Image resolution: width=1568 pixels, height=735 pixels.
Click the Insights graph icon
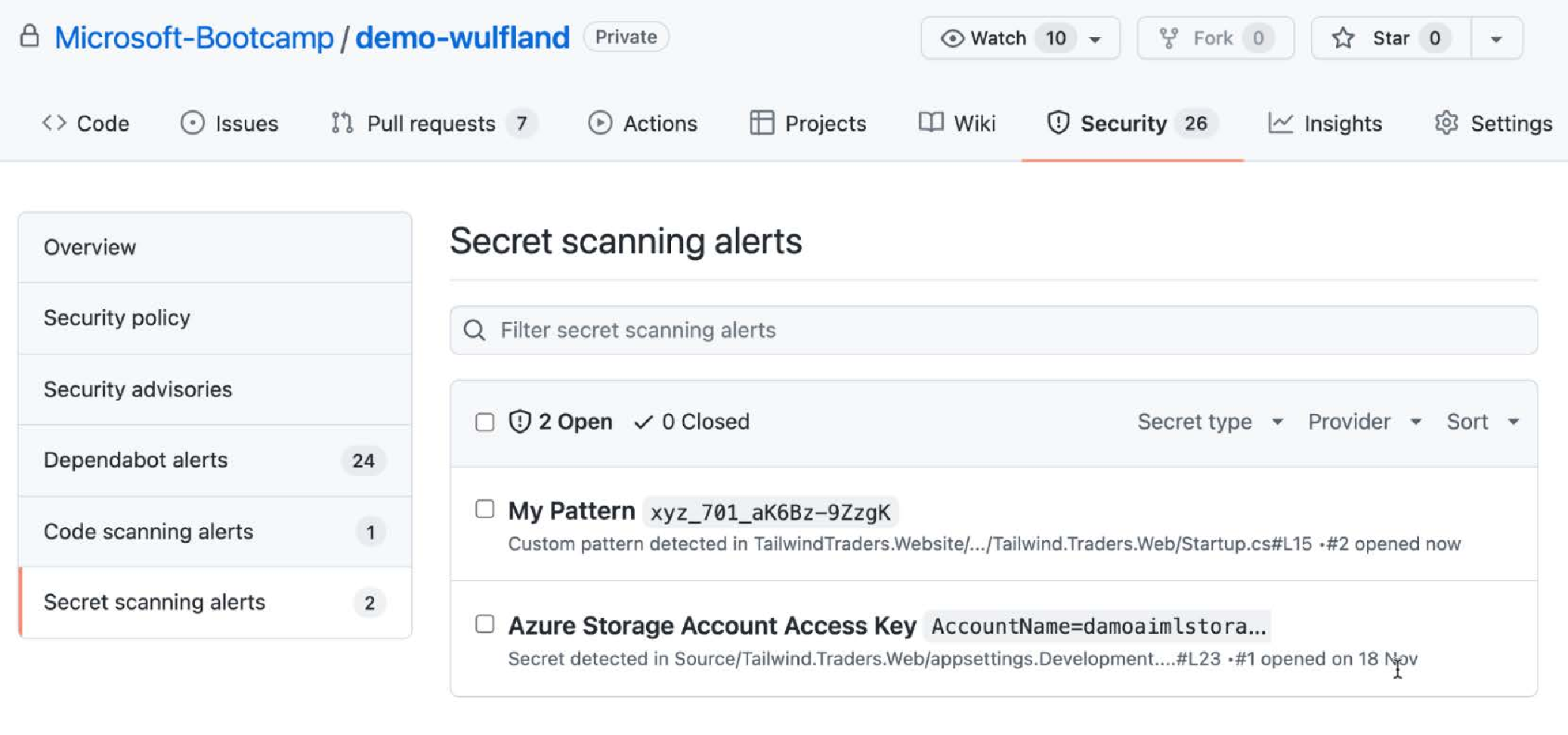point(1280,123)
